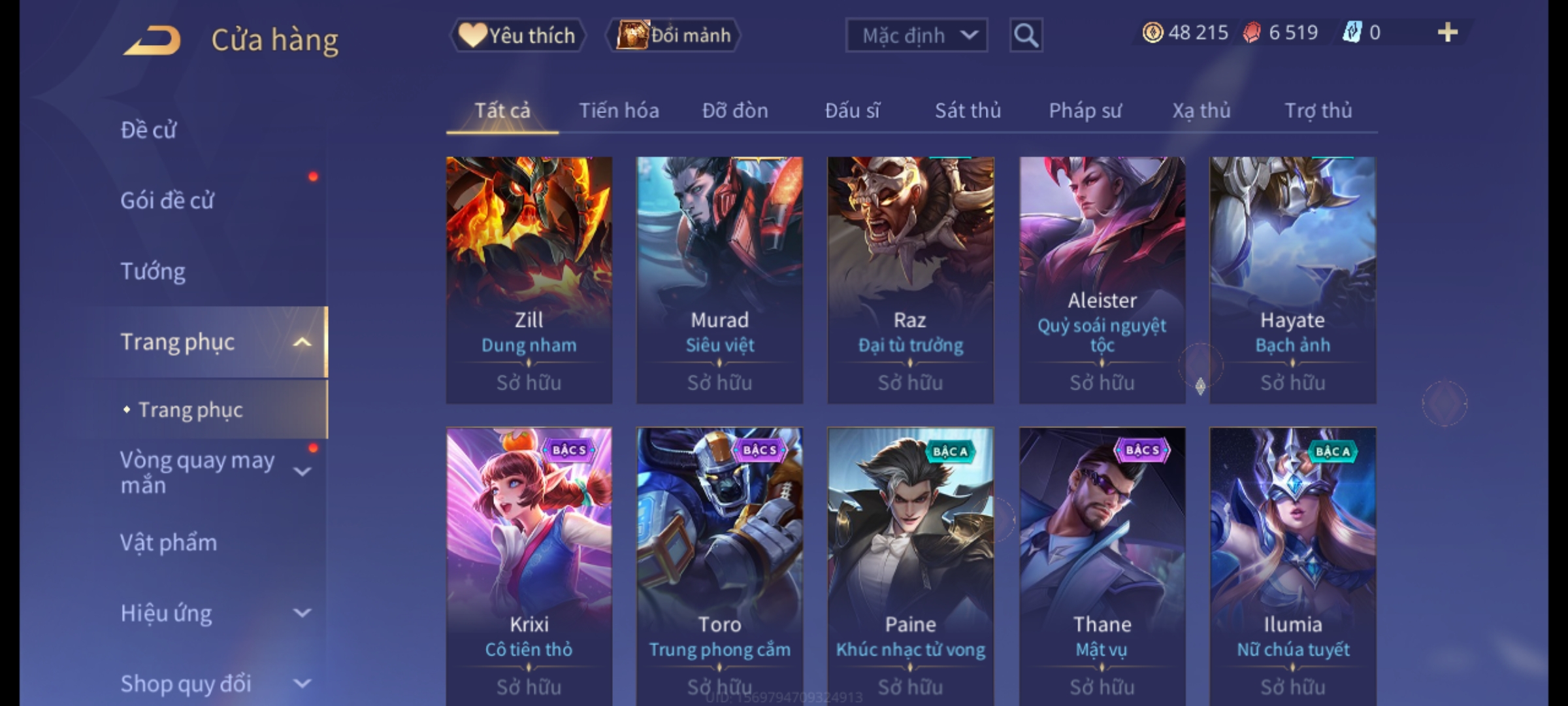Select the Zill Dung nham skin card
The width and height of the screenshot is (1568, 706).
coord(529,280)
